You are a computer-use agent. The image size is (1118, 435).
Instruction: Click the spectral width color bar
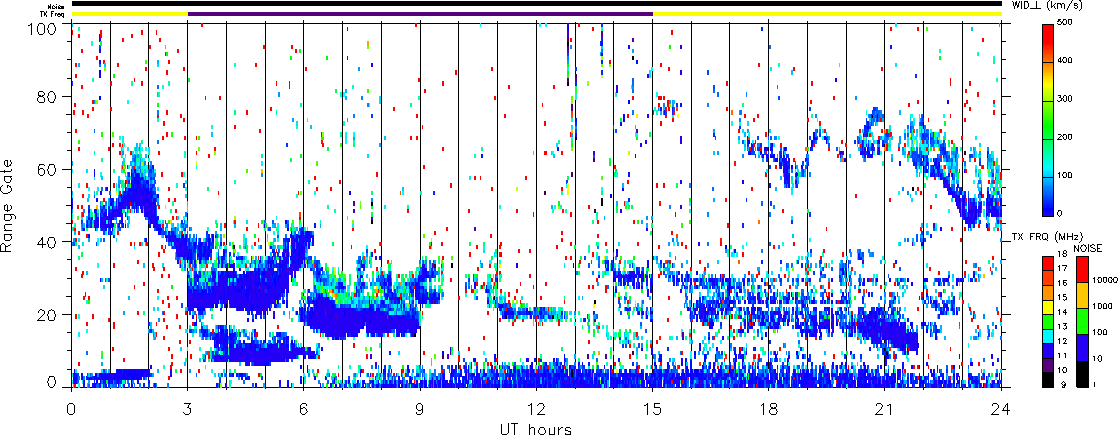(x=1049, y=120)
